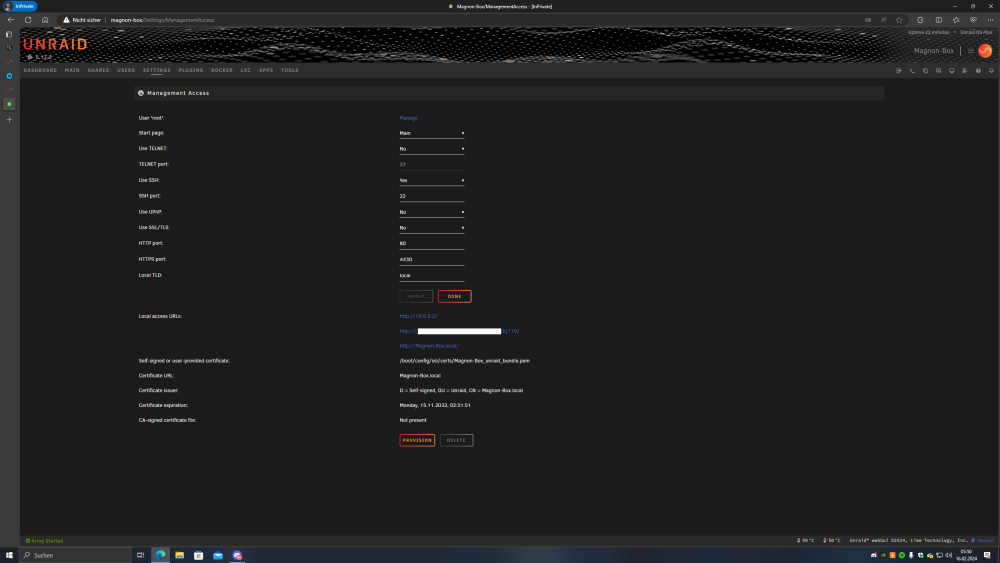Click the SSH port input field
The width and height of the screenshot is (1000, 563).
click(432, 196)
